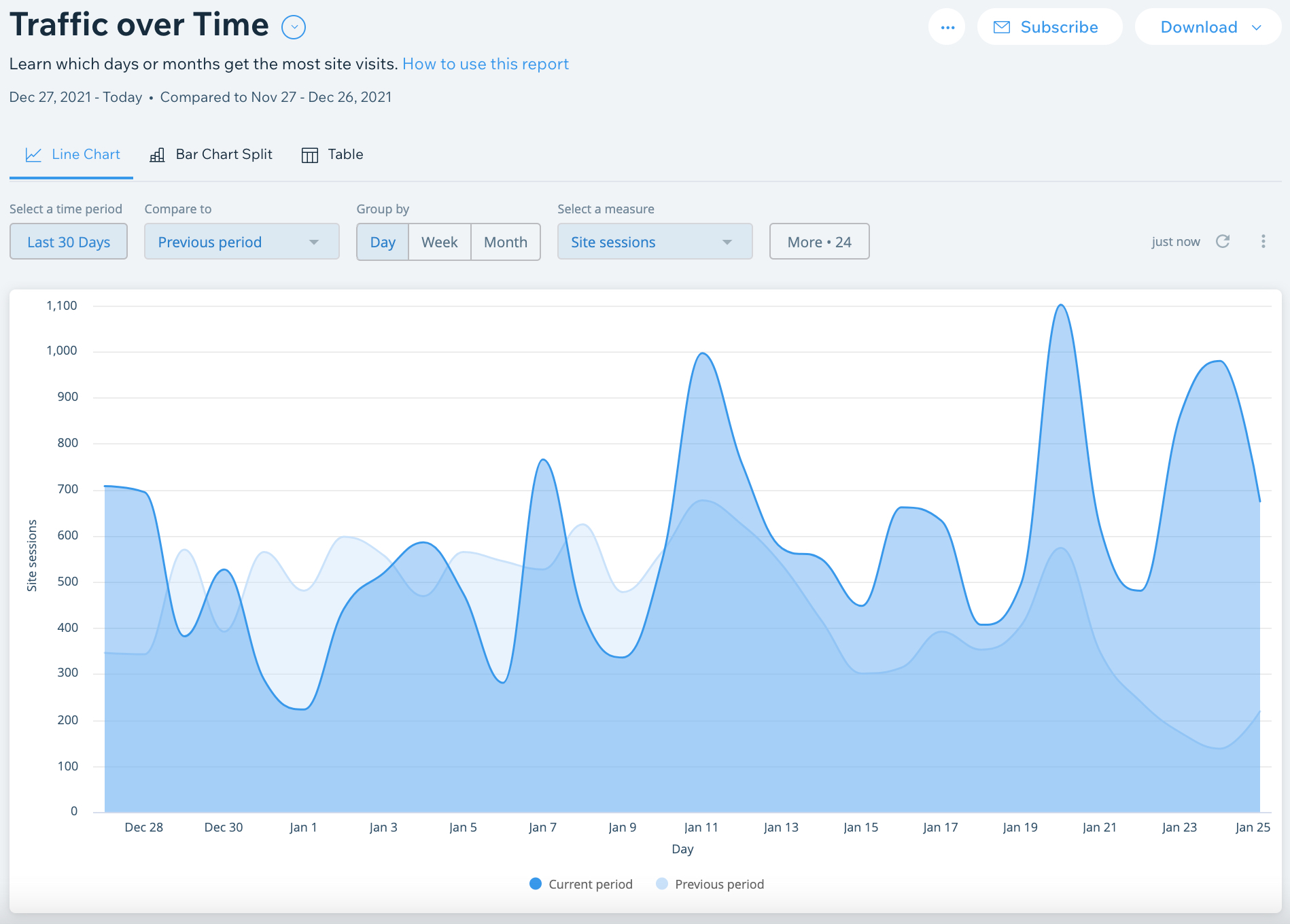The height and width of the screenshot is (924, 1290).
Task: Switch to the Bar Chart Split tab
Action: click(x=211, y=155)
